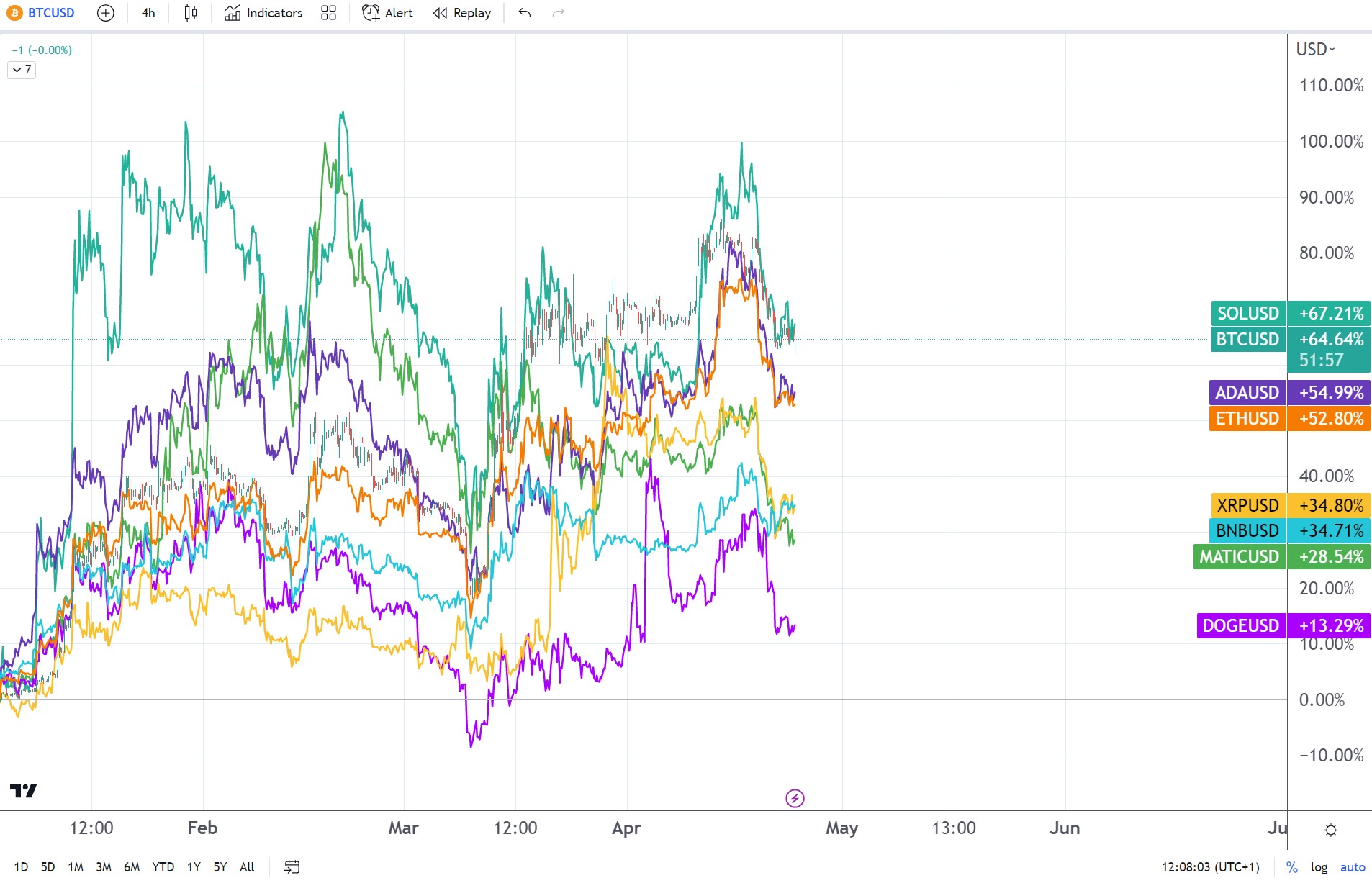Select the MATICUSD price label
The image size is (1372, 883).
pos(1240,556)
